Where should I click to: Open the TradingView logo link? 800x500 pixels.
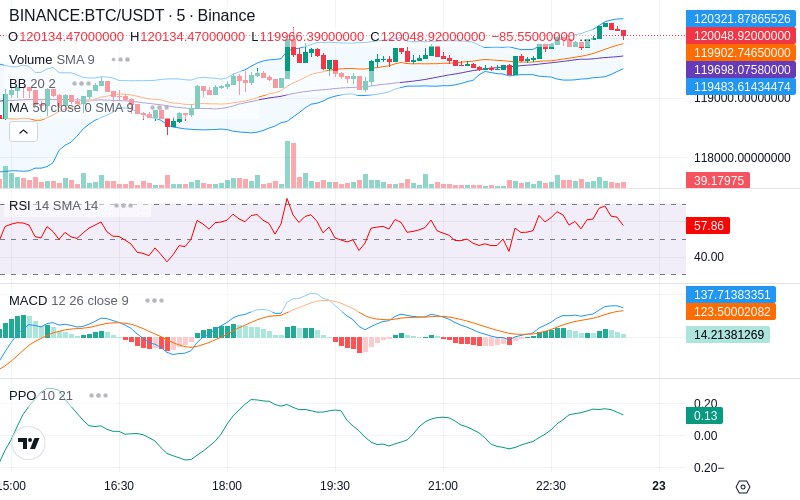pyautogui.click(x=29, y=443)
